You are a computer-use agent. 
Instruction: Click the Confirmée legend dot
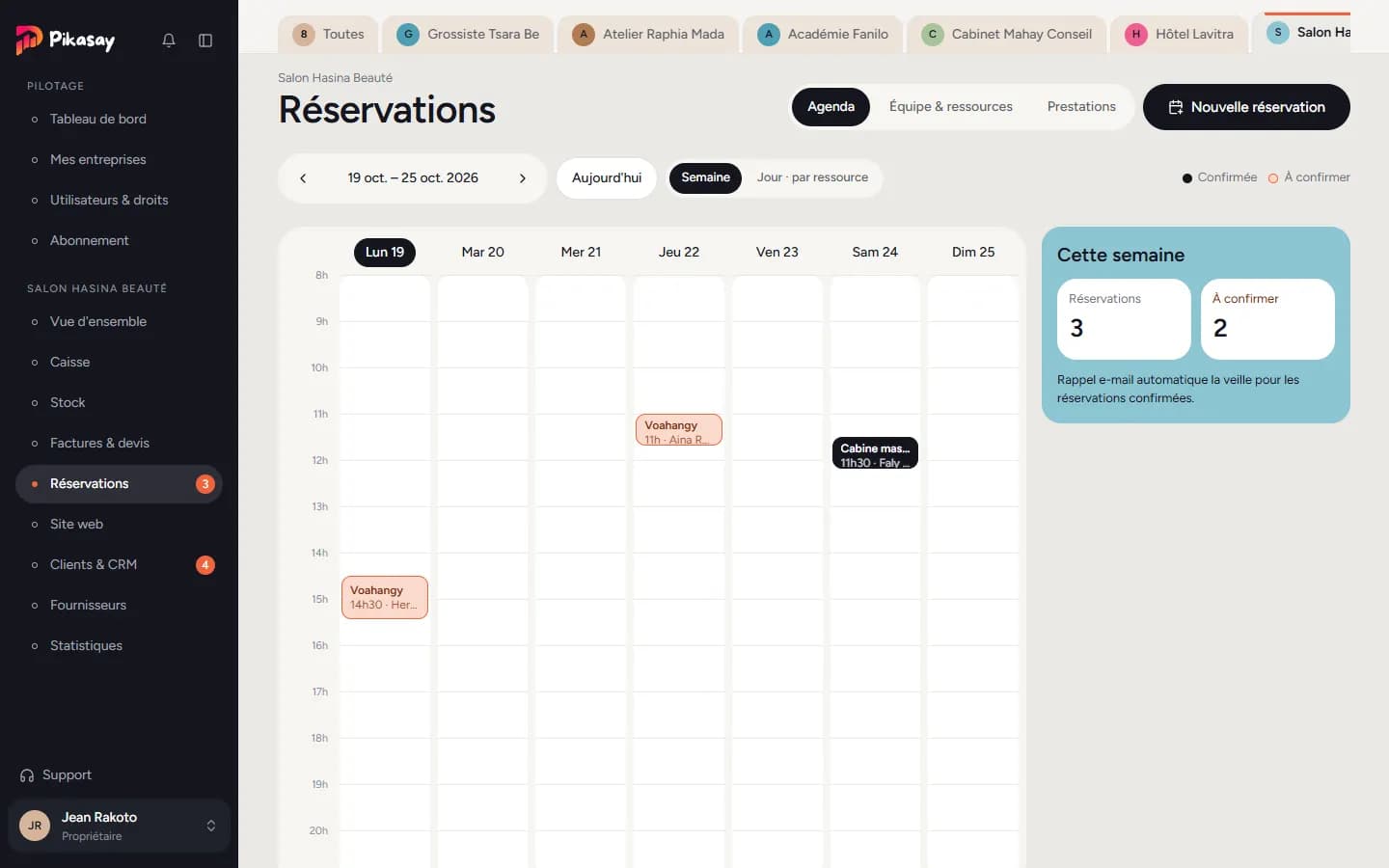1187,178
